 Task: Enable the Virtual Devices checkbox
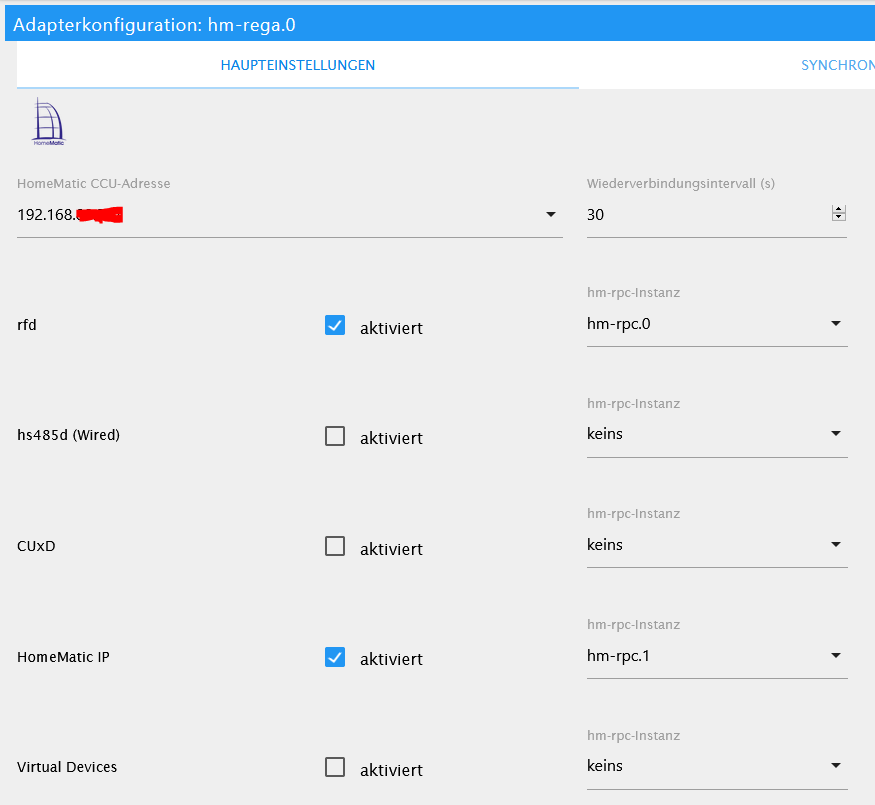pos(335,767)
